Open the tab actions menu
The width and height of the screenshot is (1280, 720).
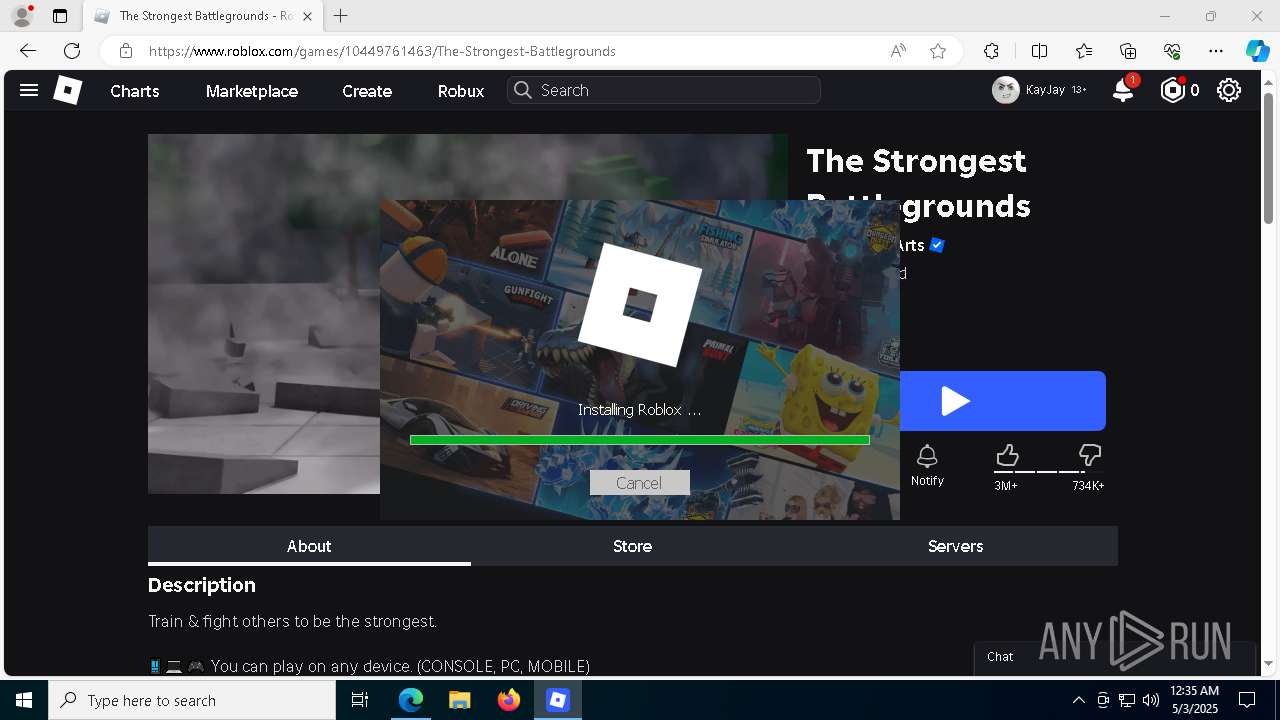pyautogui.click(x=60, y=16)
